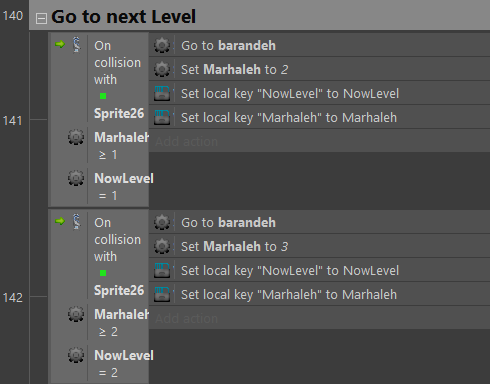Image resolution: width=490 pixels, height=384 pixels.
Task: Select event number 141 in margin
Action: coord(13,120)
